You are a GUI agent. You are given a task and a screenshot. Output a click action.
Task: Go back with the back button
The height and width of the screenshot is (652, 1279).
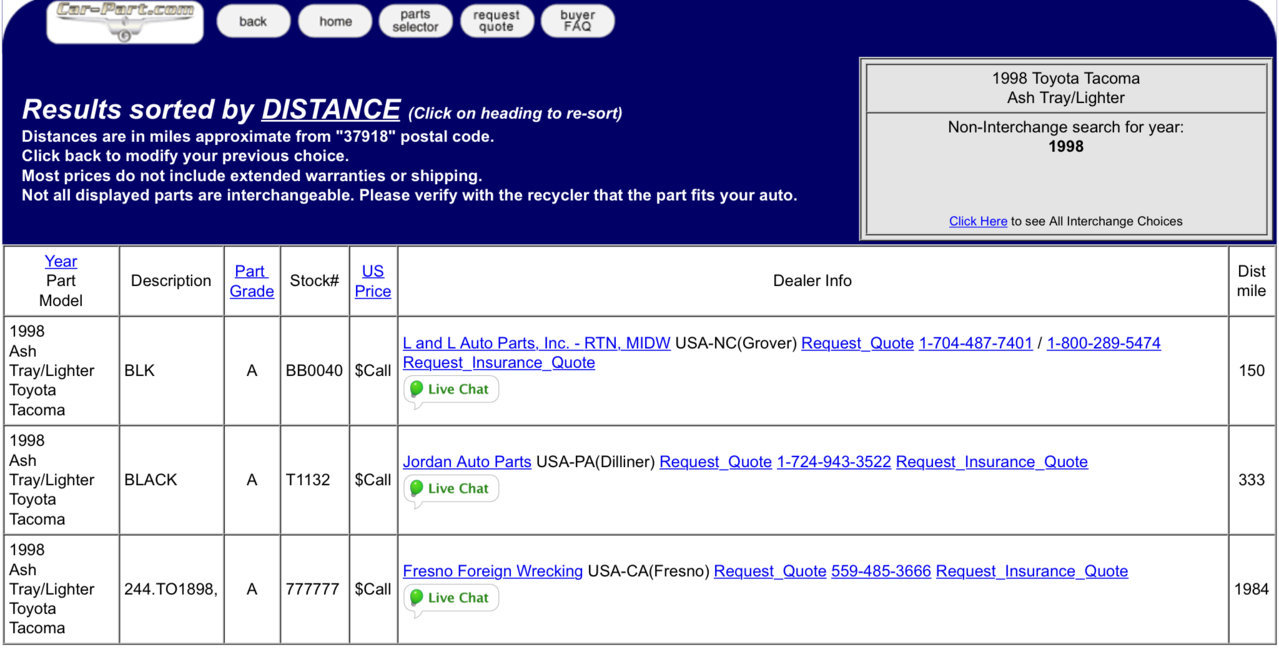click(x=253, y=21)
